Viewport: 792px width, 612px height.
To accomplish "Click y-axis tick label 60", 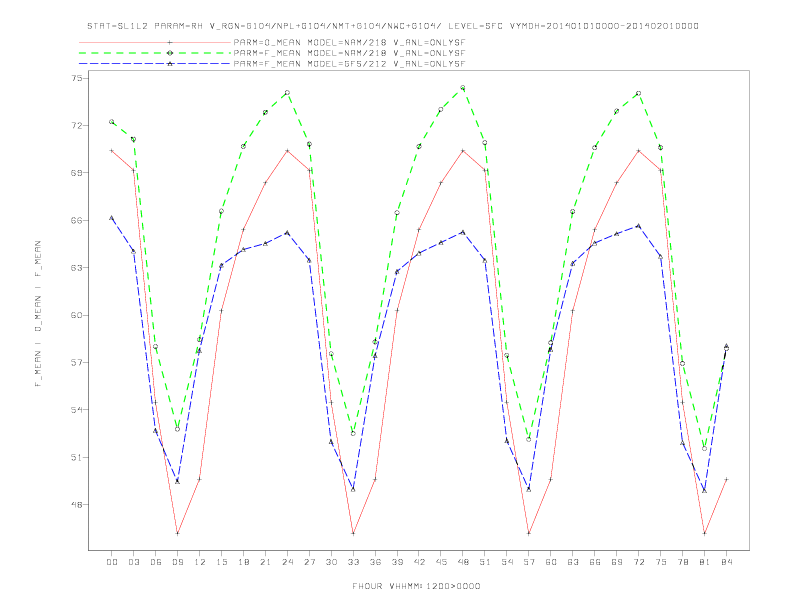I will click(x=77, y=315).
